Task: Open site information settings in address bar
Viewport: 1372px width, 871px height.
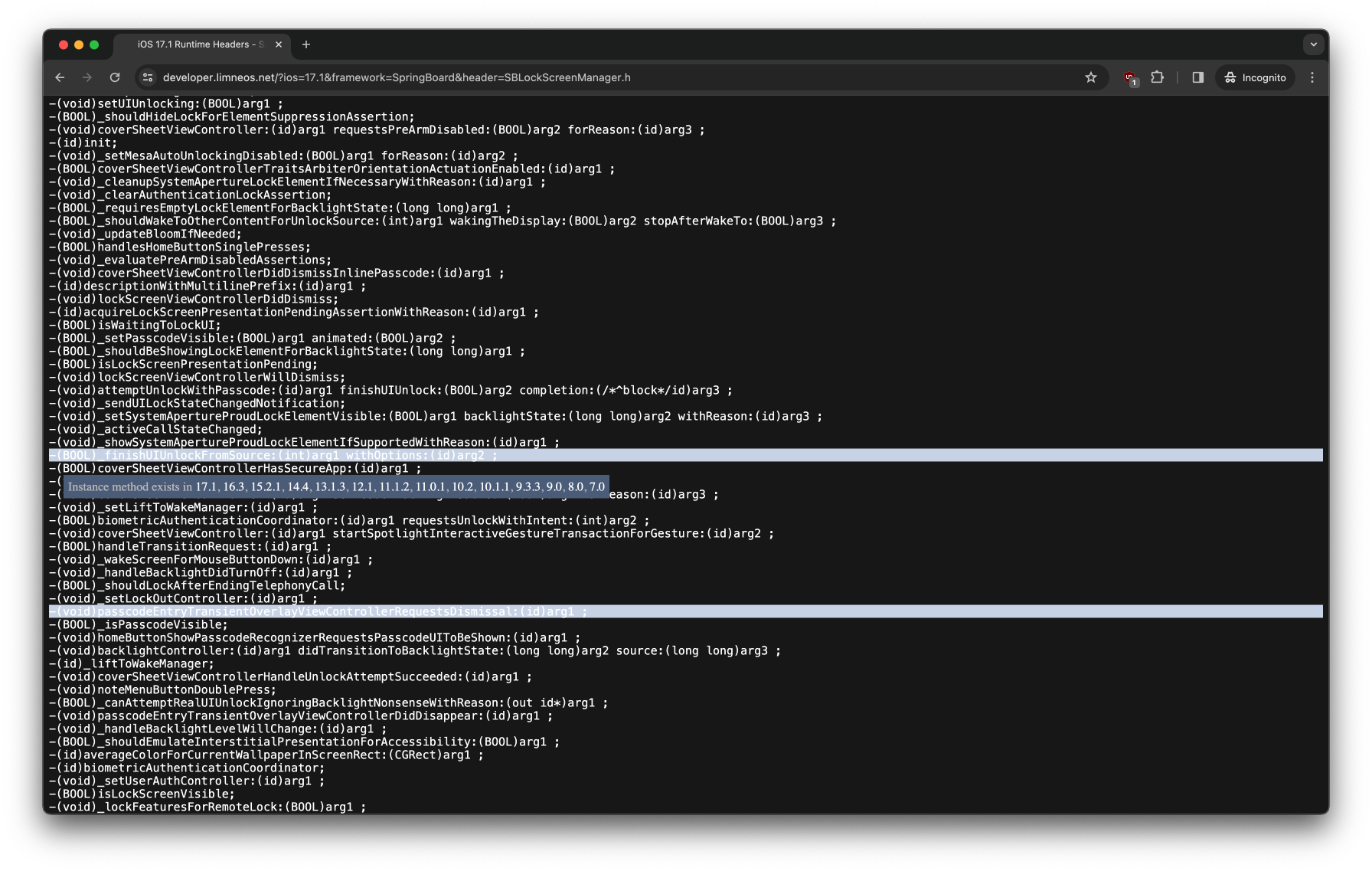Action: [x=146, y=77]
